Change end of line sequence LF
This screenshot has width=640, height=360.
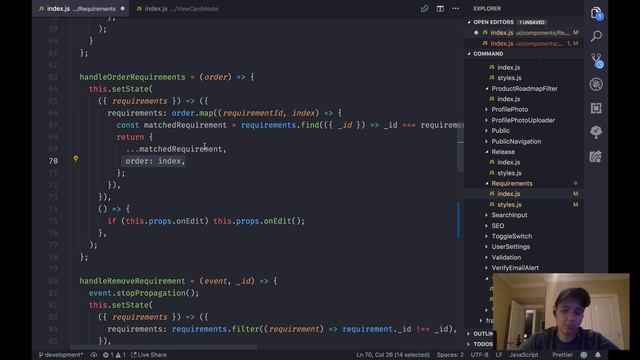[499, 355]
